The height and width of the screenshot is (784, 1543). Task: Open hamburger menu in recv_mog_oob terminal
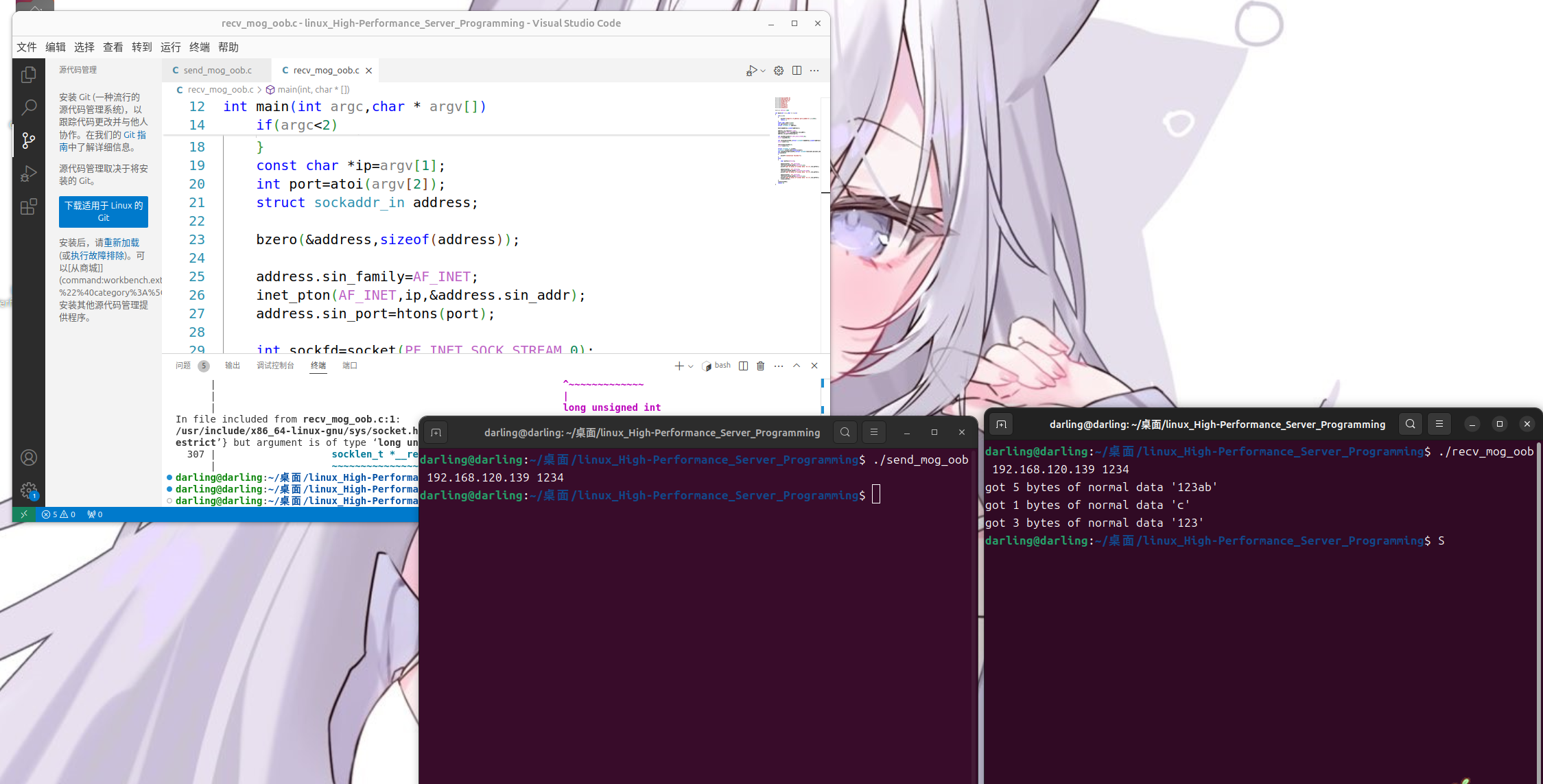click(x=1439, y=424)
